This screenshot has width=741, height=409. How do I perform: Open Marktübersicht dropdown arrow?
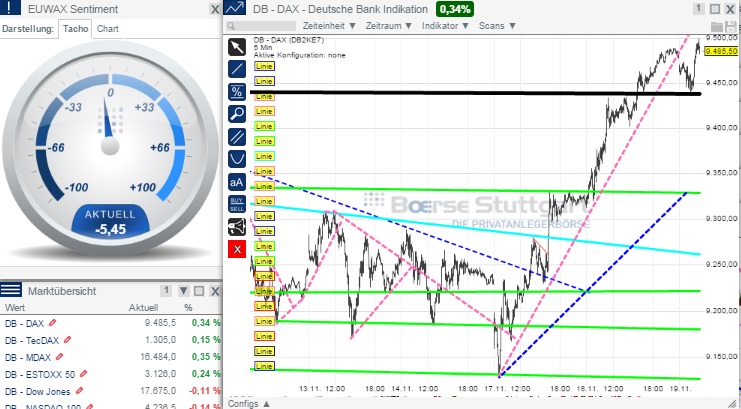(183, 291)
